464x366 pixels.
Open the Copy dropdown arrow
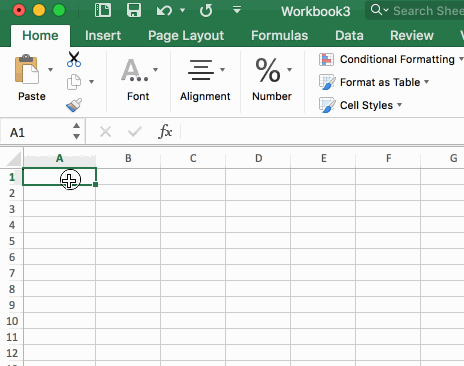91,82
